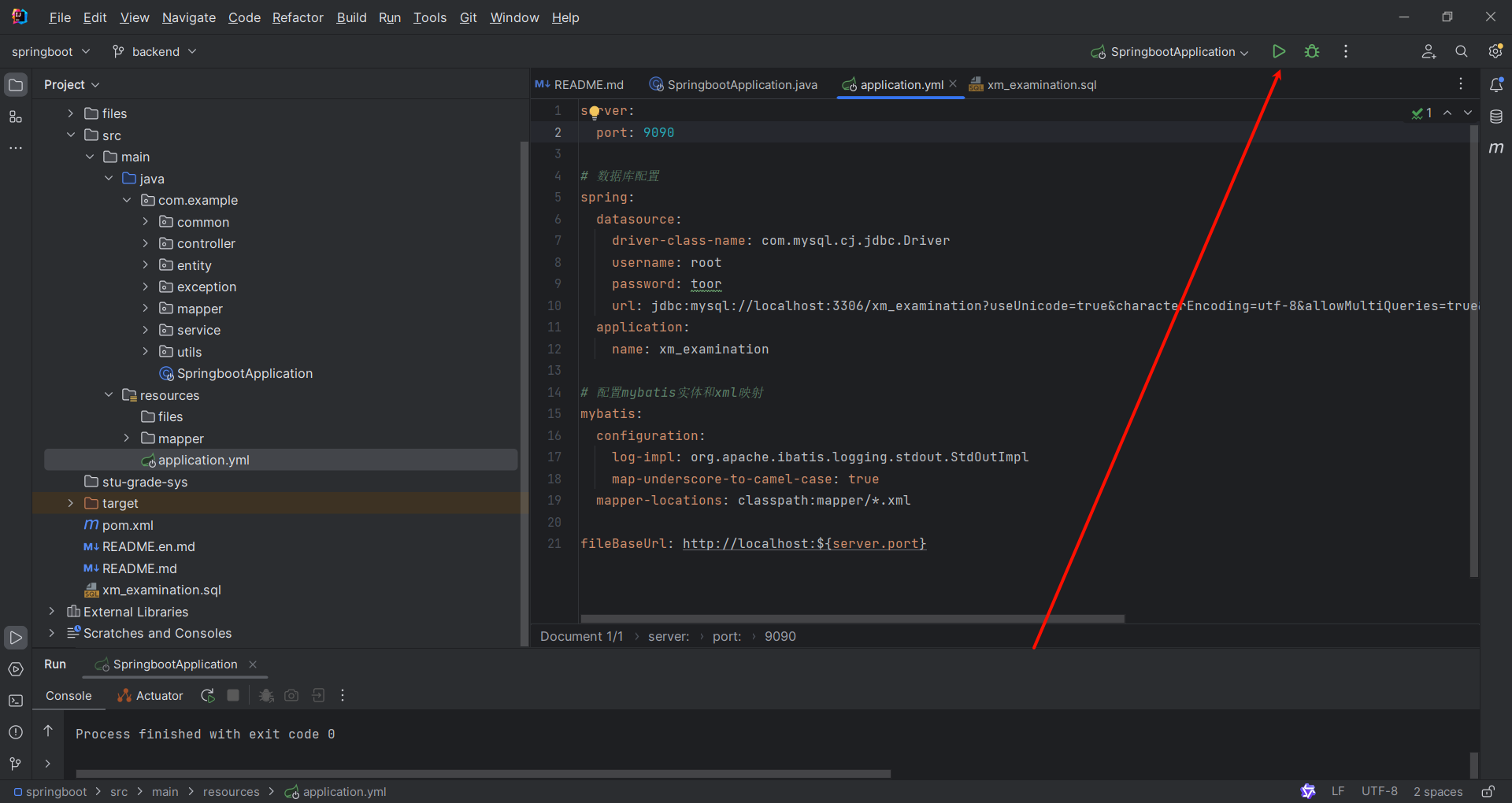This screenshot has height=803, width=1512.
Task: Expand the target folder
Action: tap(71, 503)
